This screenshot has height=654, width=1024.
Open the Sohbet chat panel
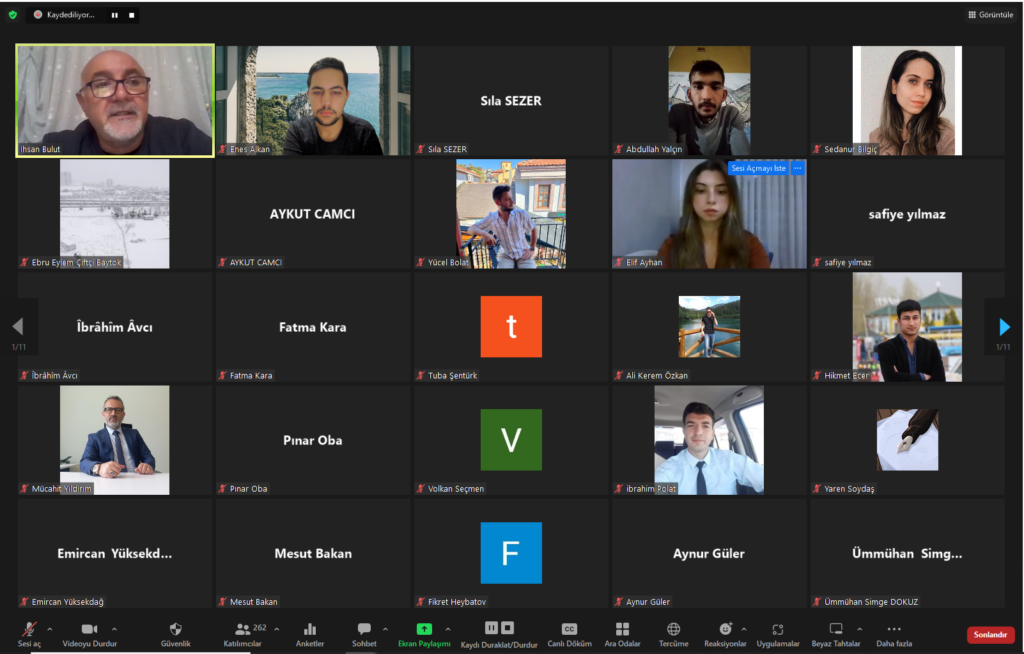click(x=364, y=630)
